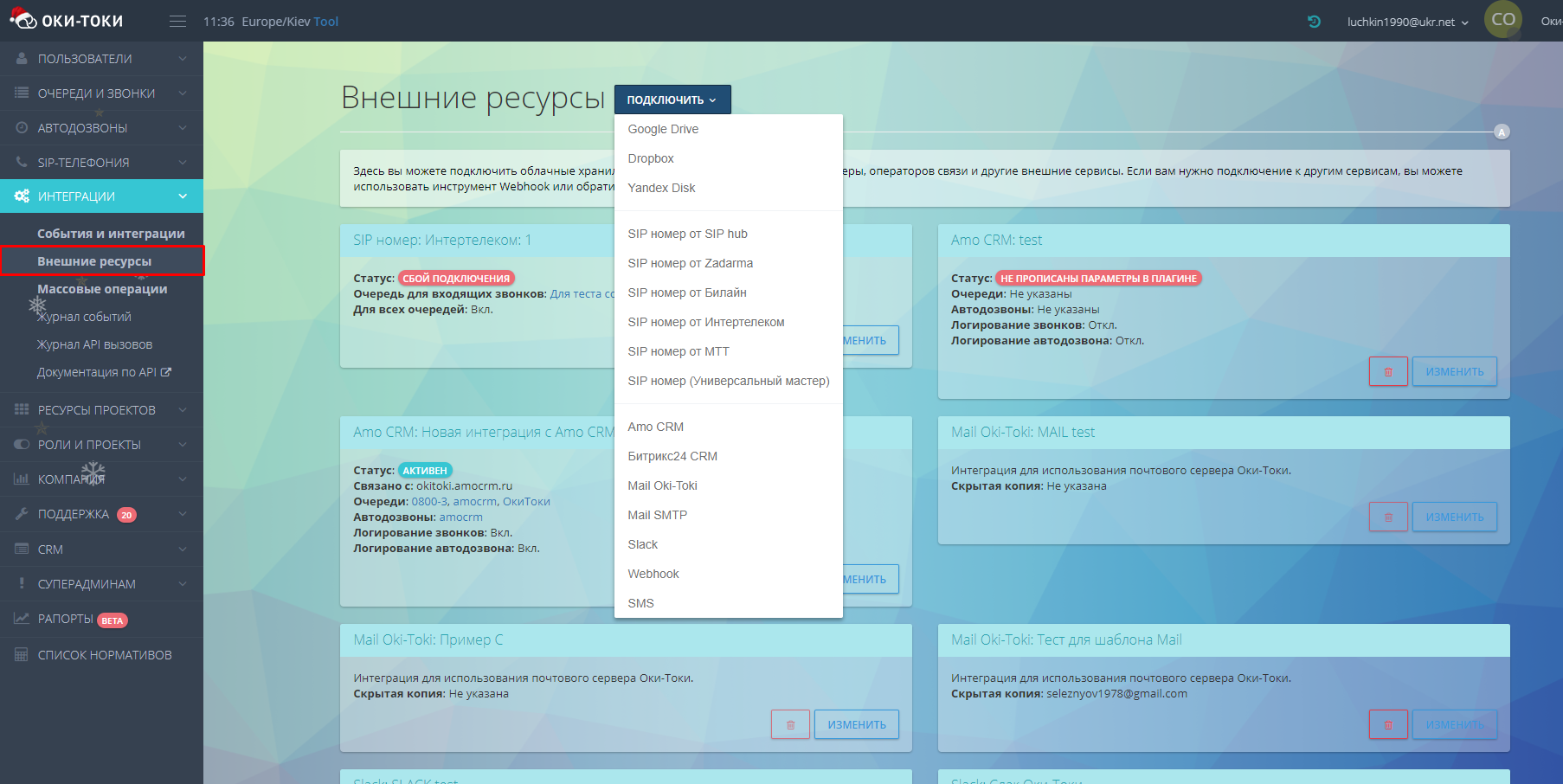Expand the КОМПАНИЯ section chevron
The height and width of the screenshot is (784, 1563).
[x=183, y=479]
